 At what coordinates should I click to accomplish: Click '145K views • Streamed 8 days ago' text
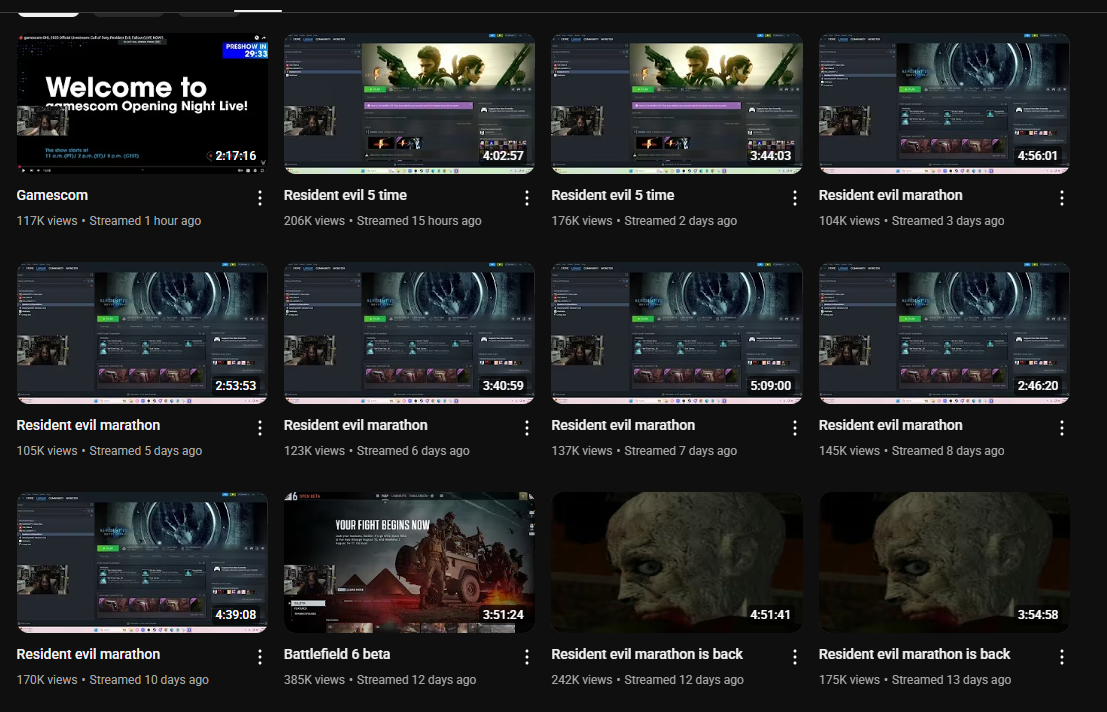click(911, 451)
